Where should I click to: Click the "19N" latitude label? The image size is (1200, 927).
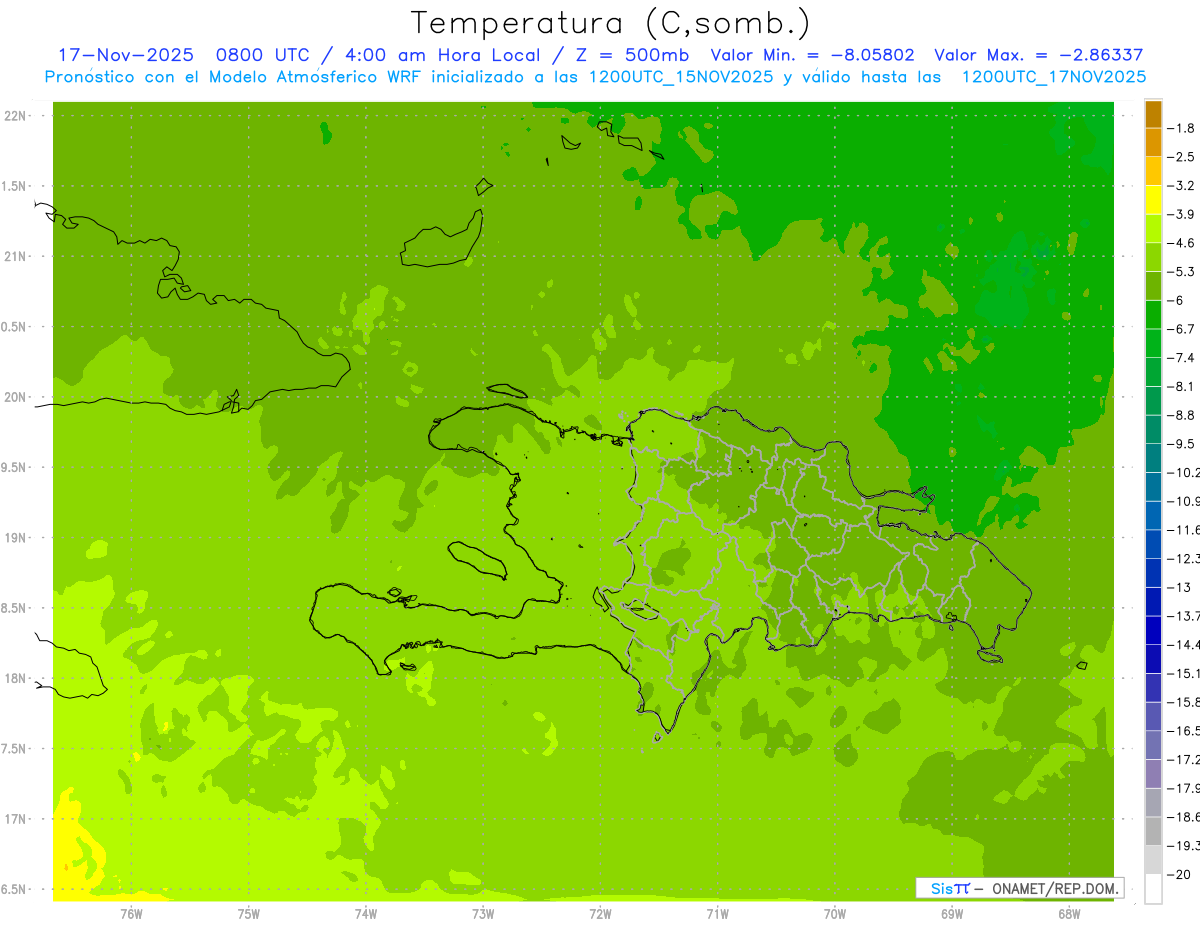pyautogui.click(x=16, y=538)
